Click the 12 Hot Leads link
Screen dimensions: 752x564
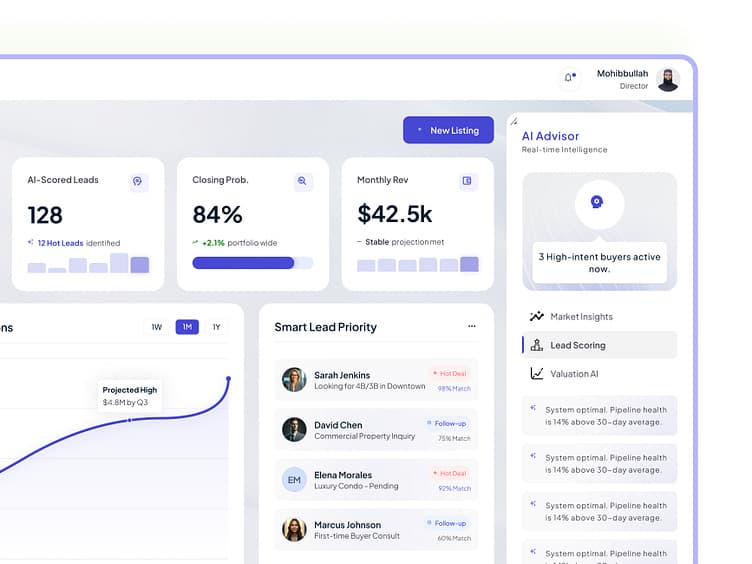(x=60, y=243)
